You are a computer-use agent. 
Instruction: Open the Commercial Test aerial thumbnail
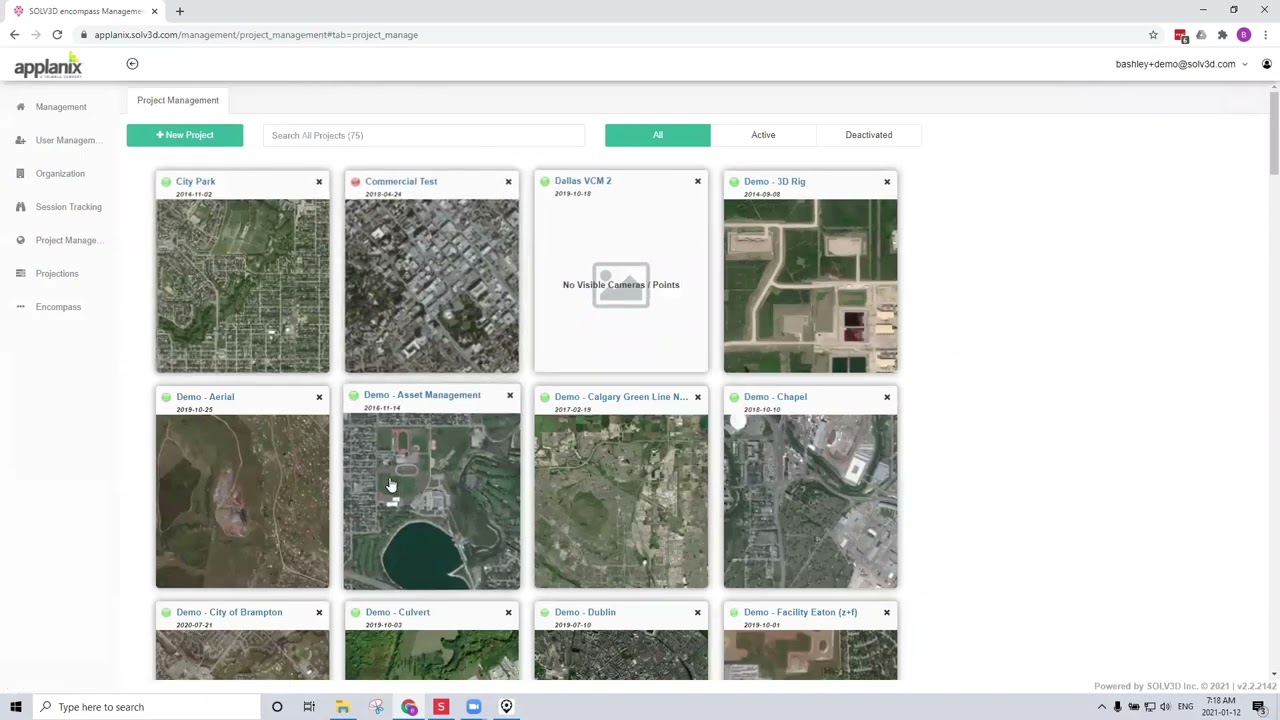(432, 286)
